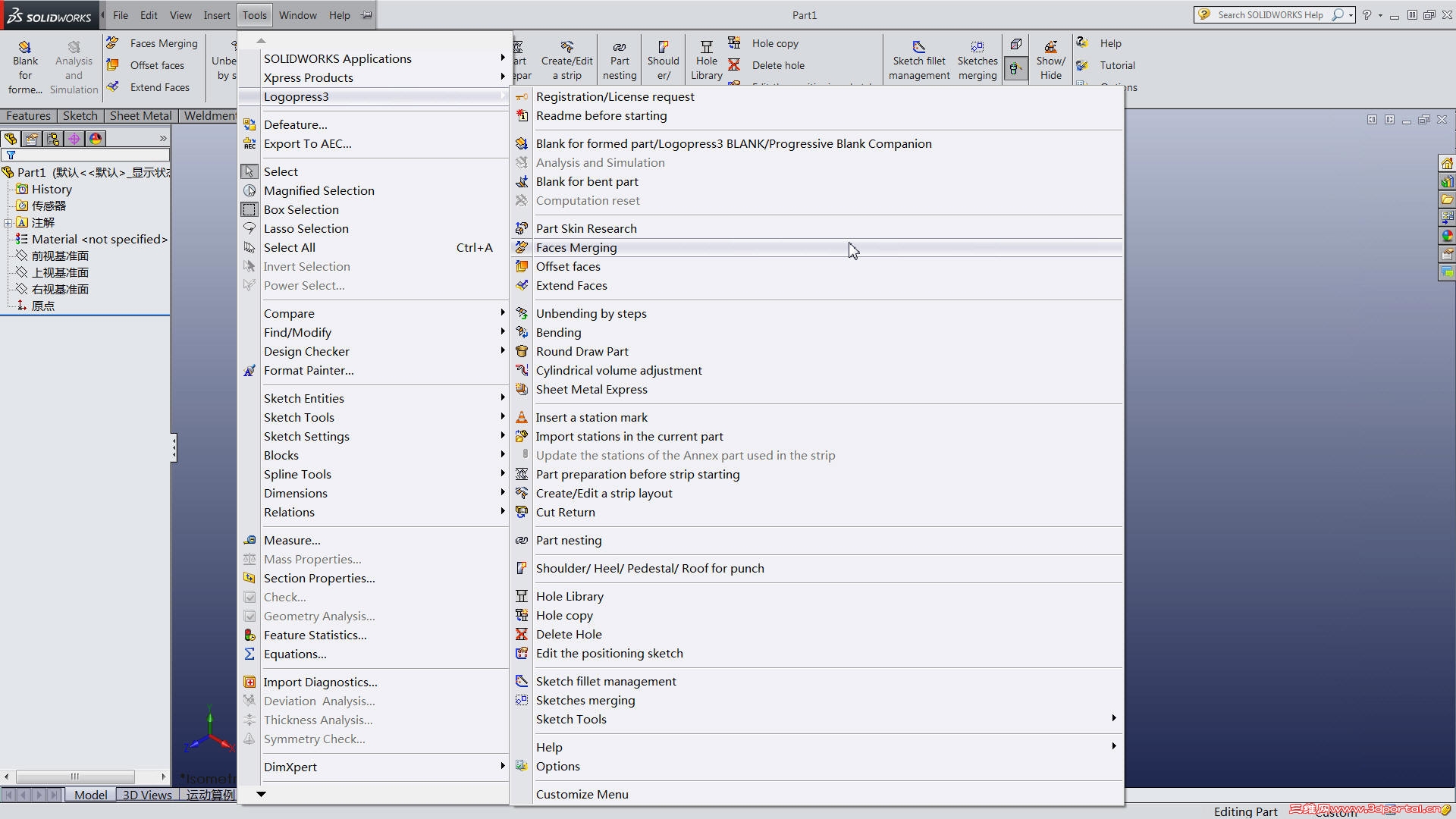
Task: Click Customize Menu entry
Action: point(582,795)
